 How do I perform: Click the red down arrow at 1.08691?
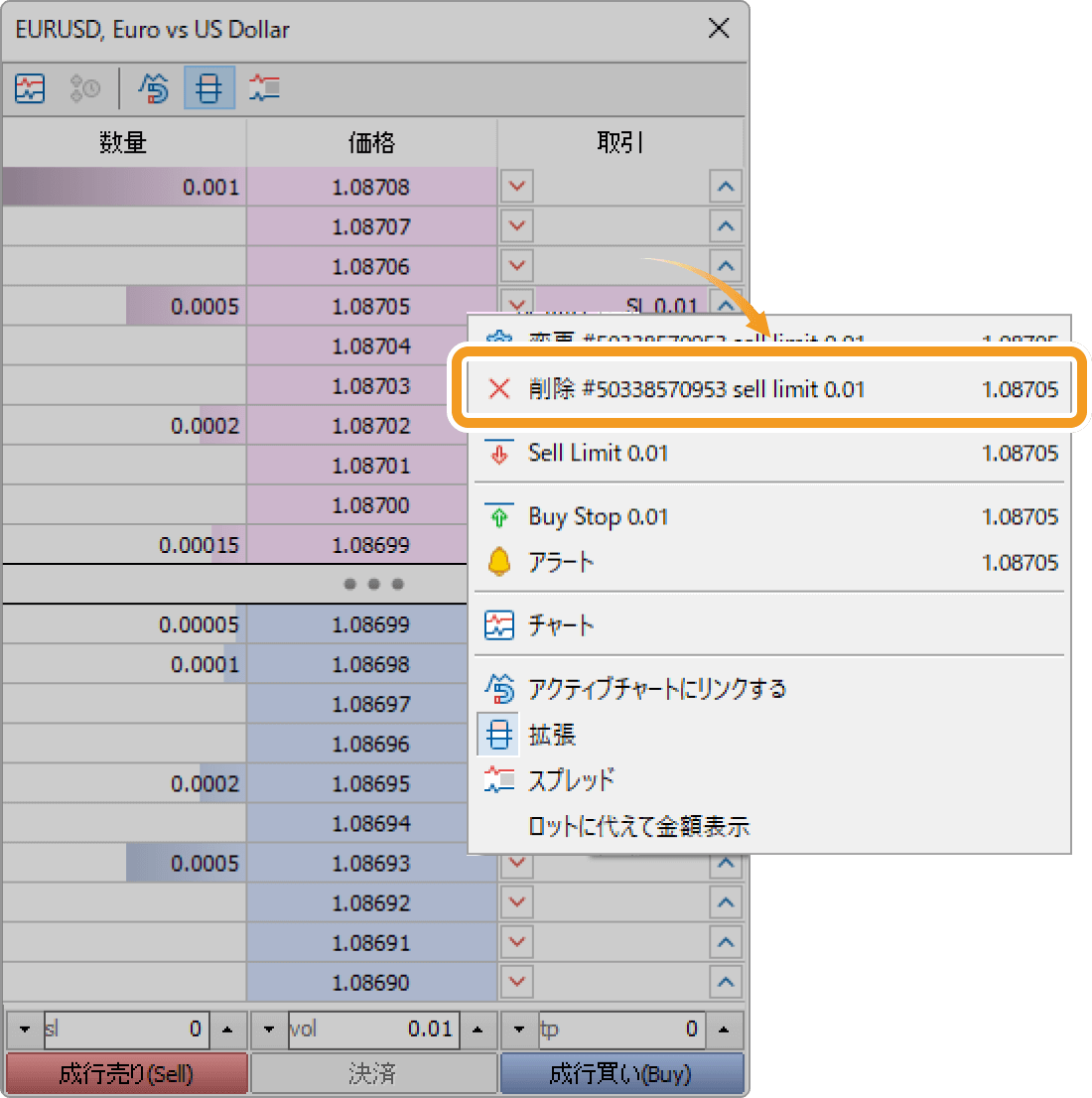pyautogui.click(x=517, y=942)
